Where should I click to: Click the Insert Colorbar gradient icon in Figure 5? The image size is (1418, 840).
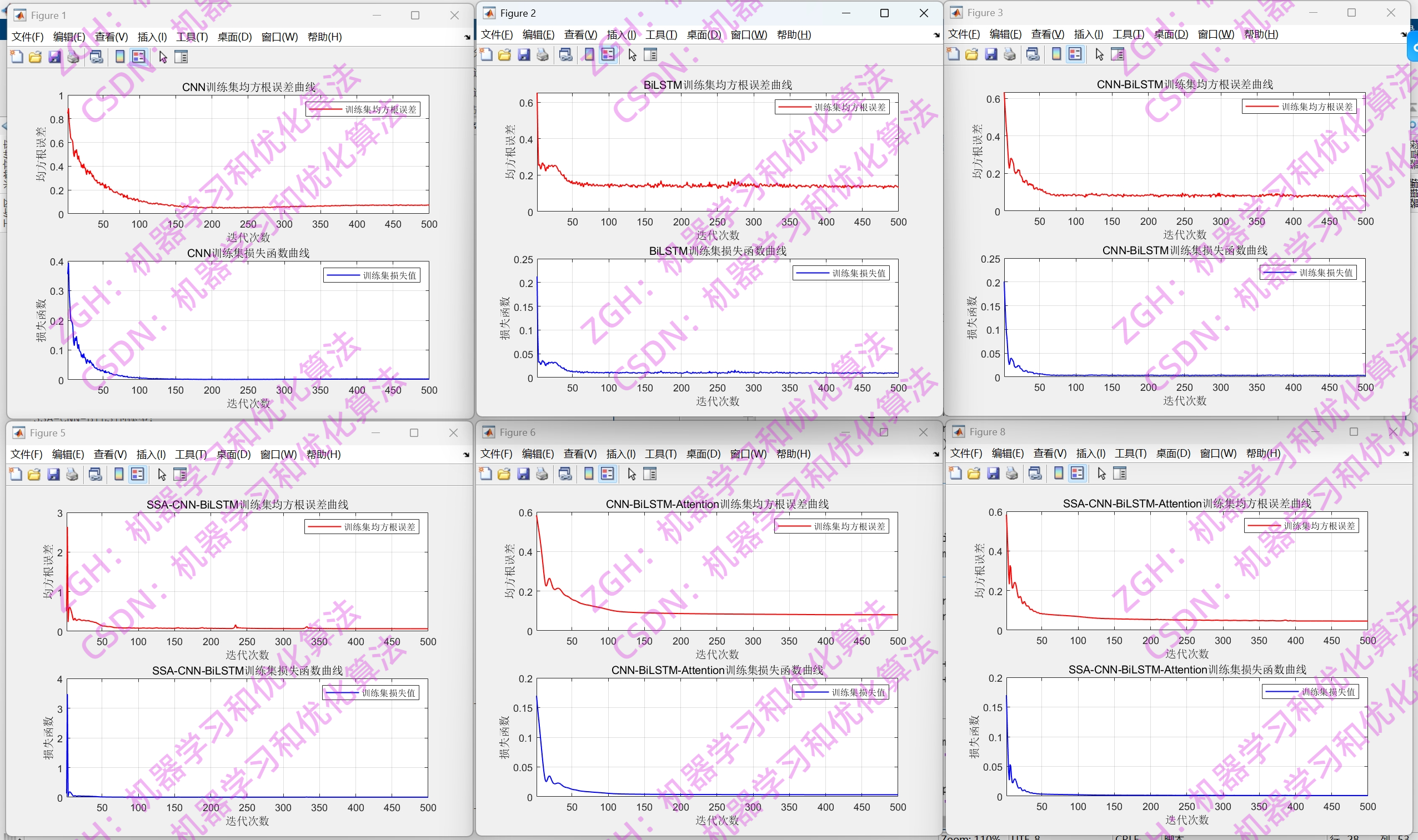(119, 474)
